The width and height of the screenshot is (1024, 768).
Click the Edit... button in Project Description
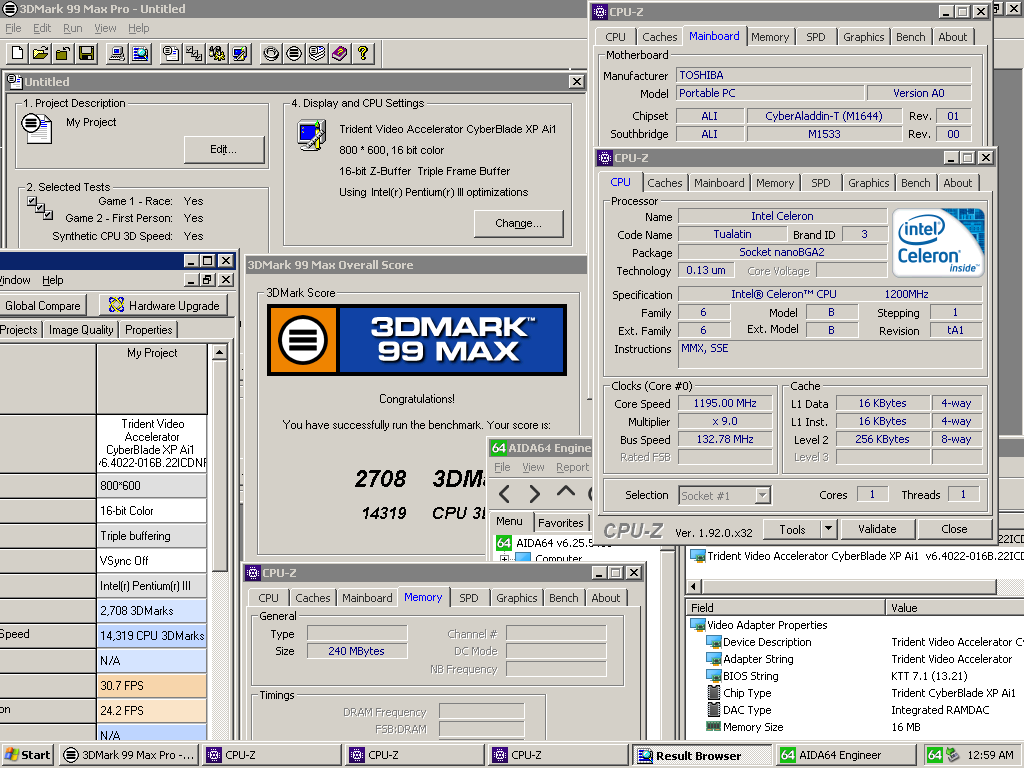(223, 150)
